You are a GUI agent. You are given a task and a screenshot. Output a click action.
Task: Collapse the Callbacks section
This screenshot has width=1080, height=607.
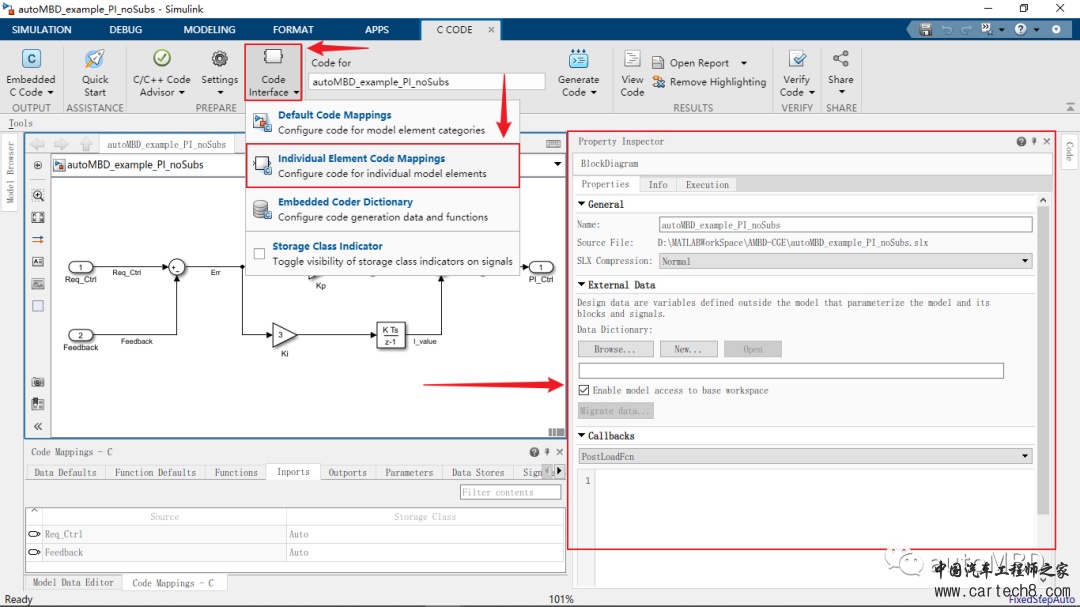(581, 435)
